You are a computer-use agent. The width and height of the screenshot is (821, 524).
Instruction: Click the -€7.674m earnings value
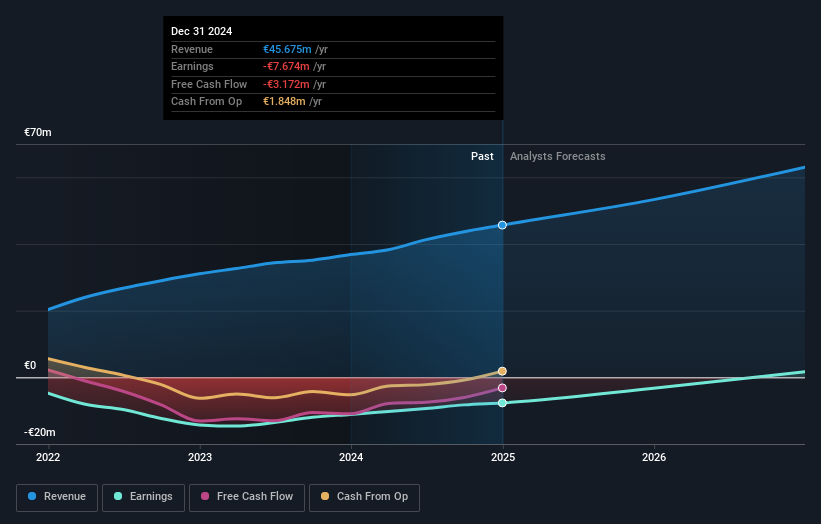(x=286, y=66)
